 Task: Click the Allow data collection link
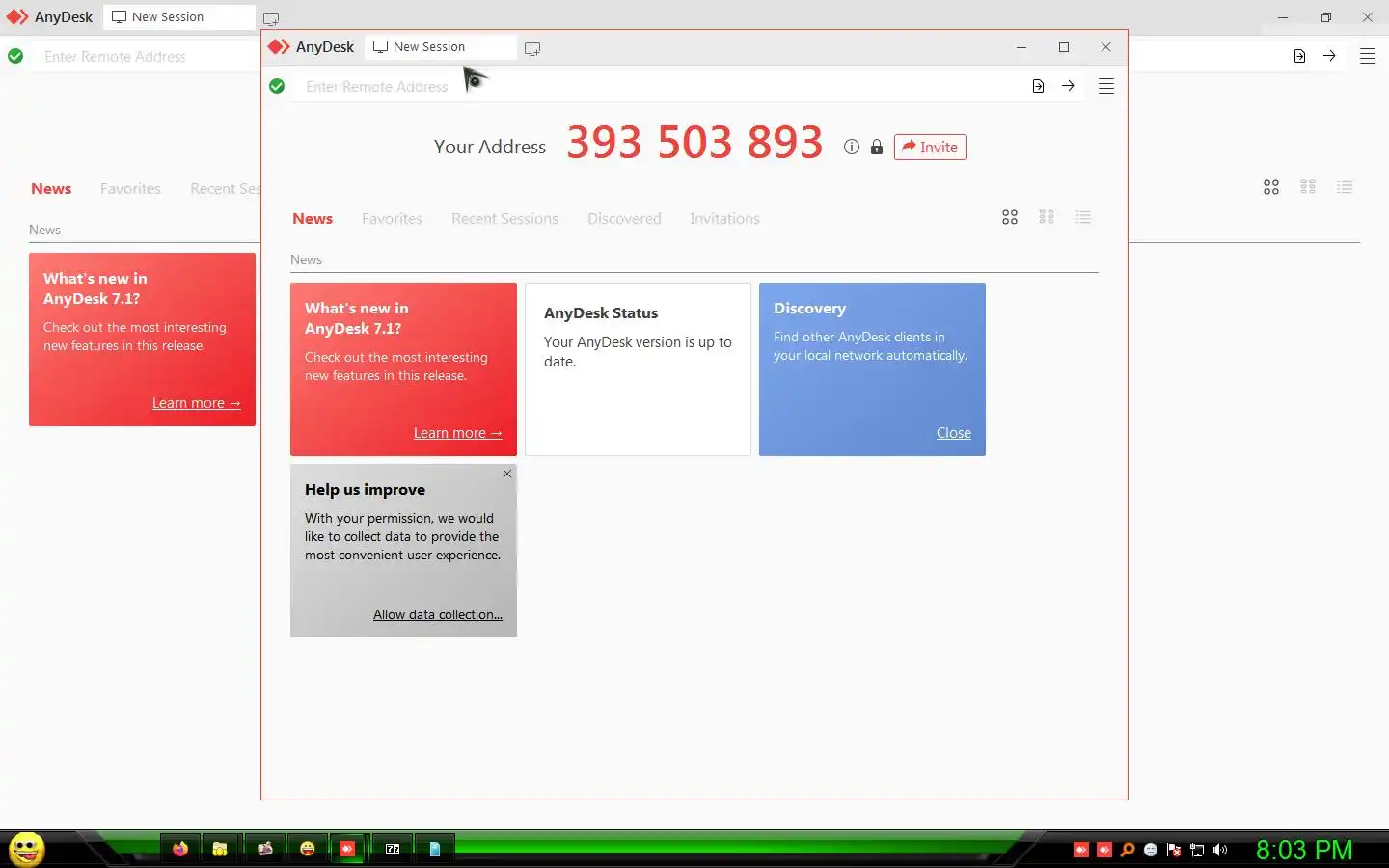(438, 614)
